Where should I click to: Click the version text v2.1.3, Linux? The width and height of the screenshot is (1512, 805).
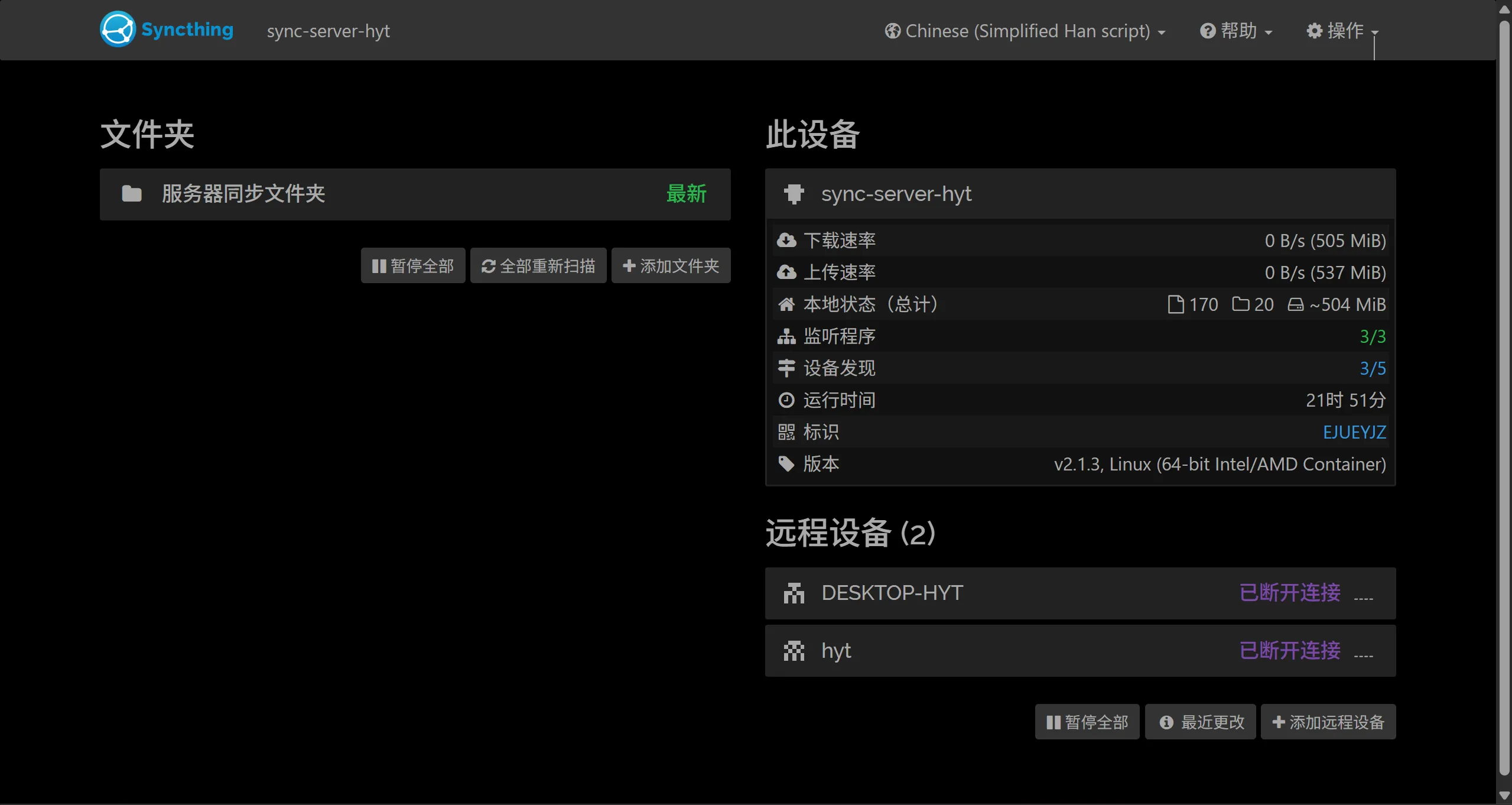[1220, 464]
